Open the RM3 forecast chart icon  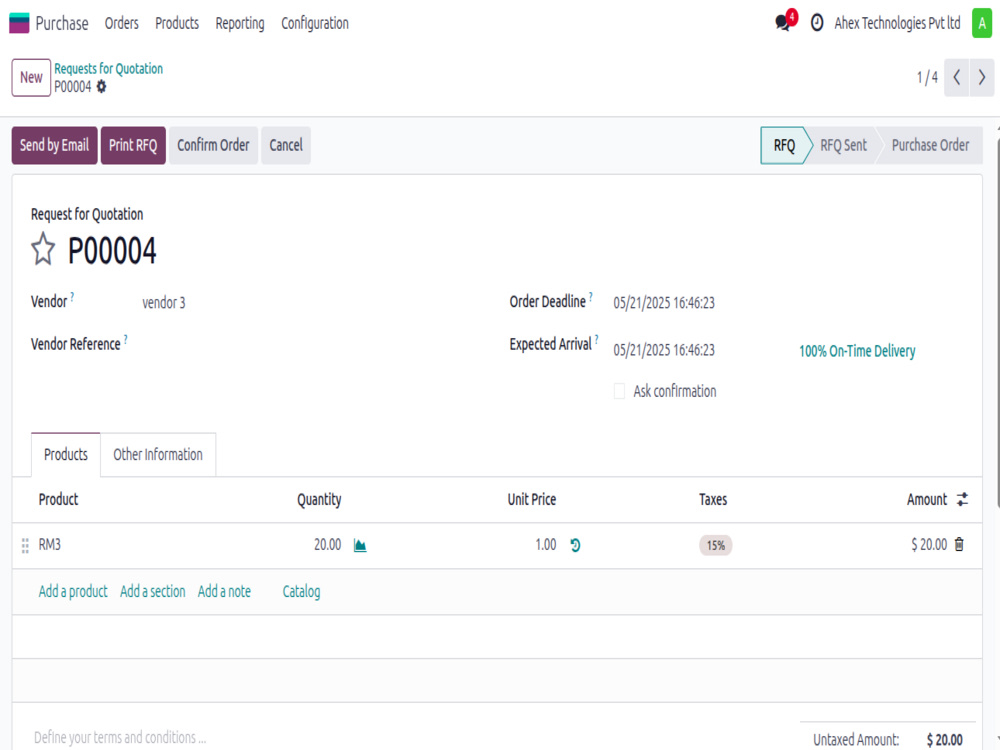click(x=360, y=545)
